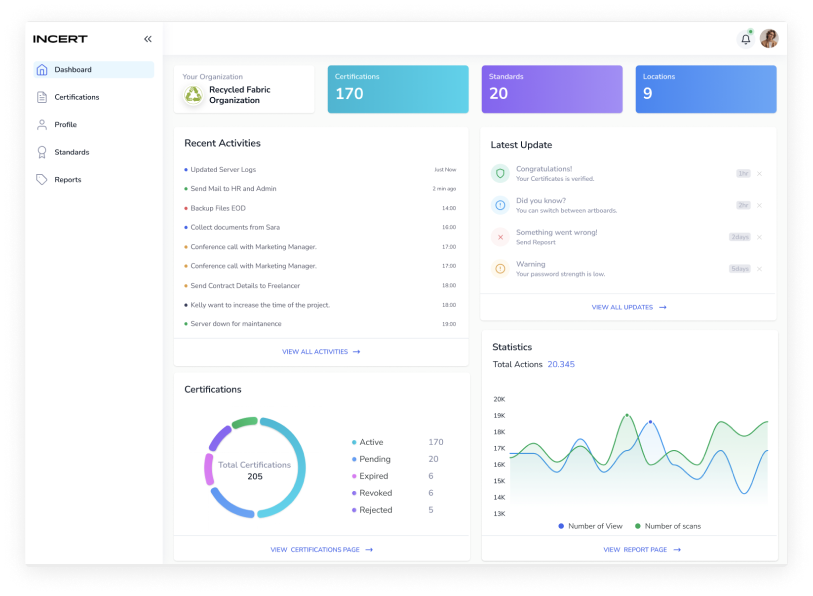Click the Standards ribbon icon
The image size is (813, 596).
42,152
